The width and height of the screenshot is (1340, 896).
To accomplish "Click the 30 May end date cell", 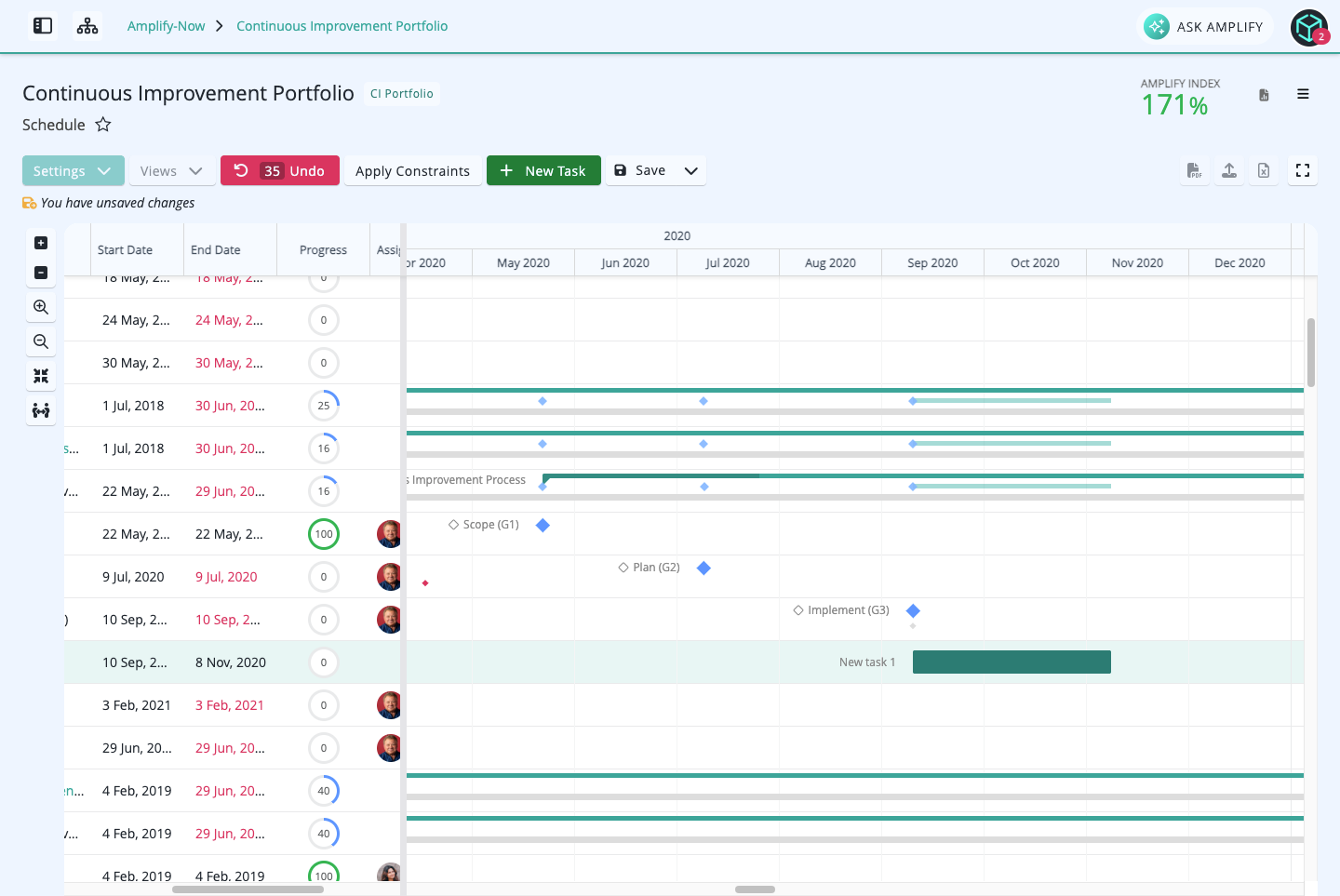I will (231, 363).
